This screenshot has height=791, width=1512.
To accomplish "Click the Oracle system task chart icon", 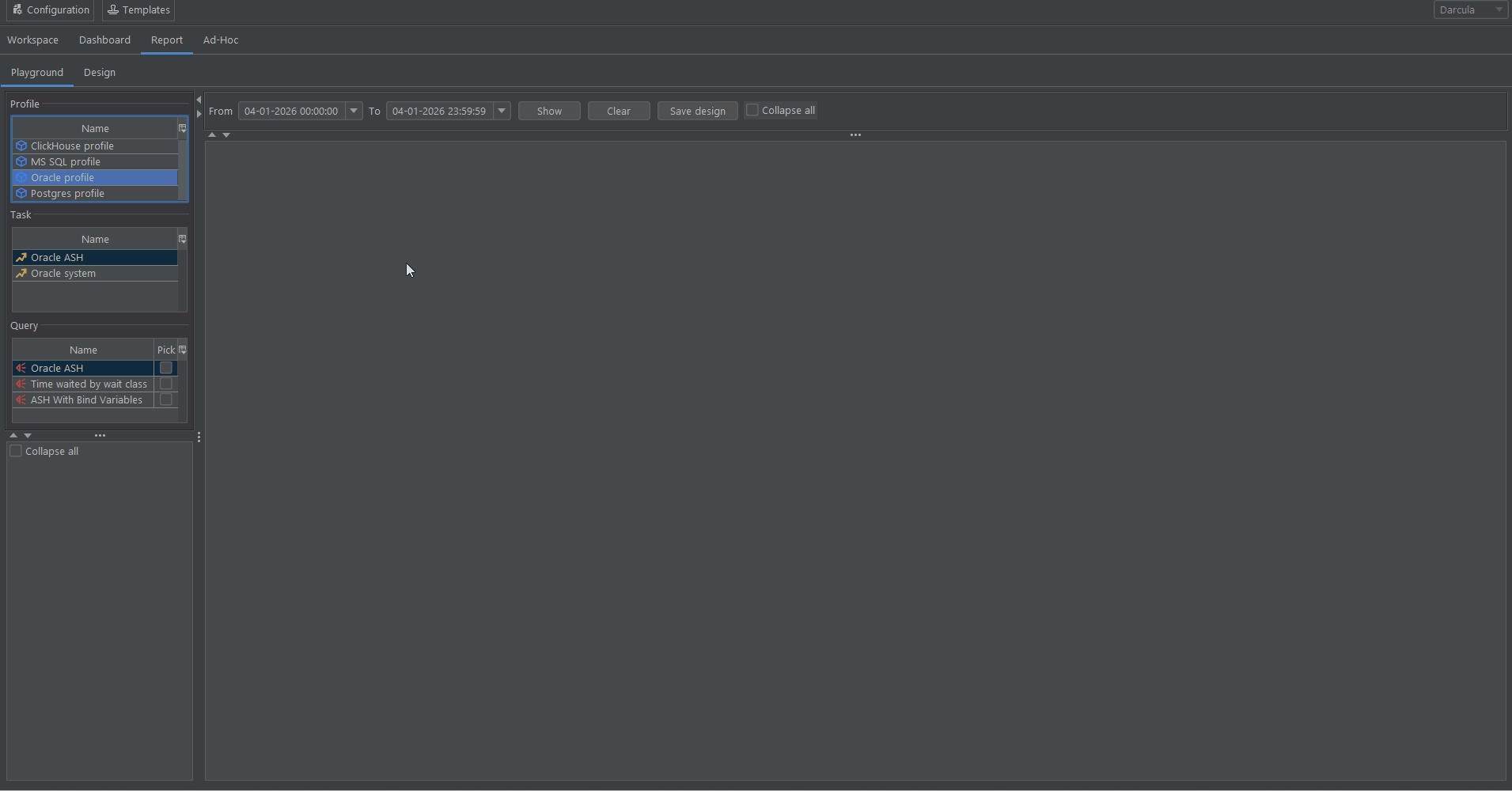I will point(21,274).
